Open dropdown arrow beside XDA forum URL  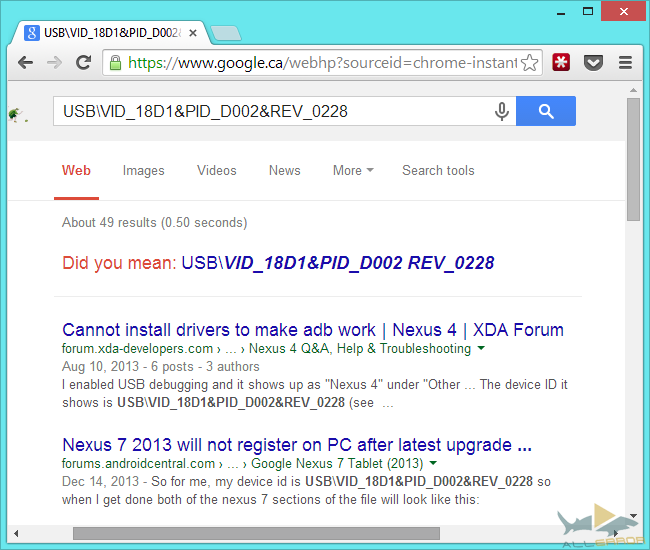coord(481,349)
